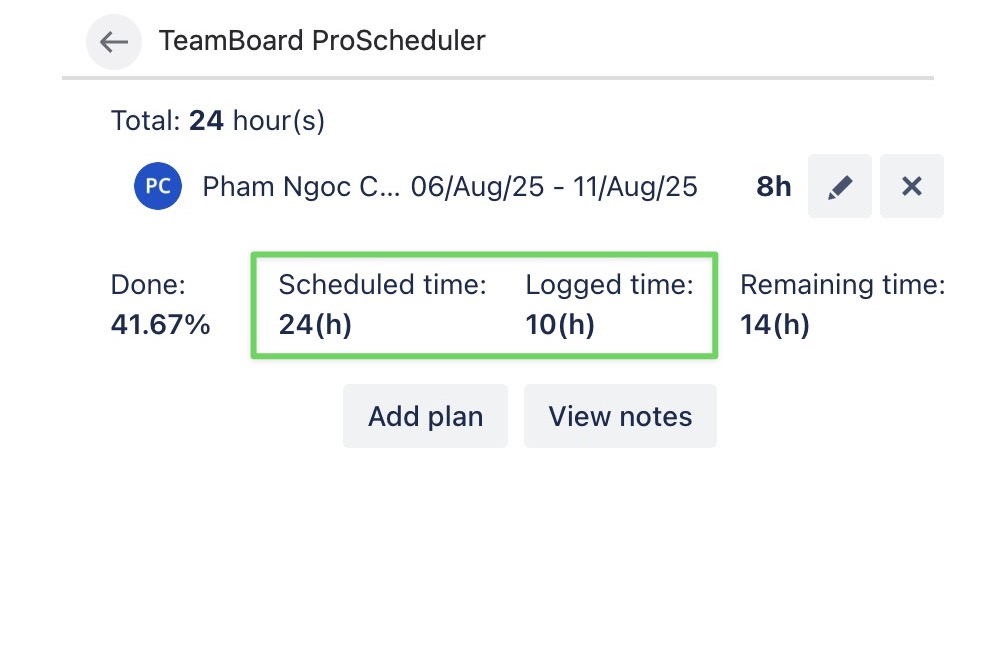Select the delete icon beside the edit pencil
Screen dimensions: 994x672
tap(911, 186)
